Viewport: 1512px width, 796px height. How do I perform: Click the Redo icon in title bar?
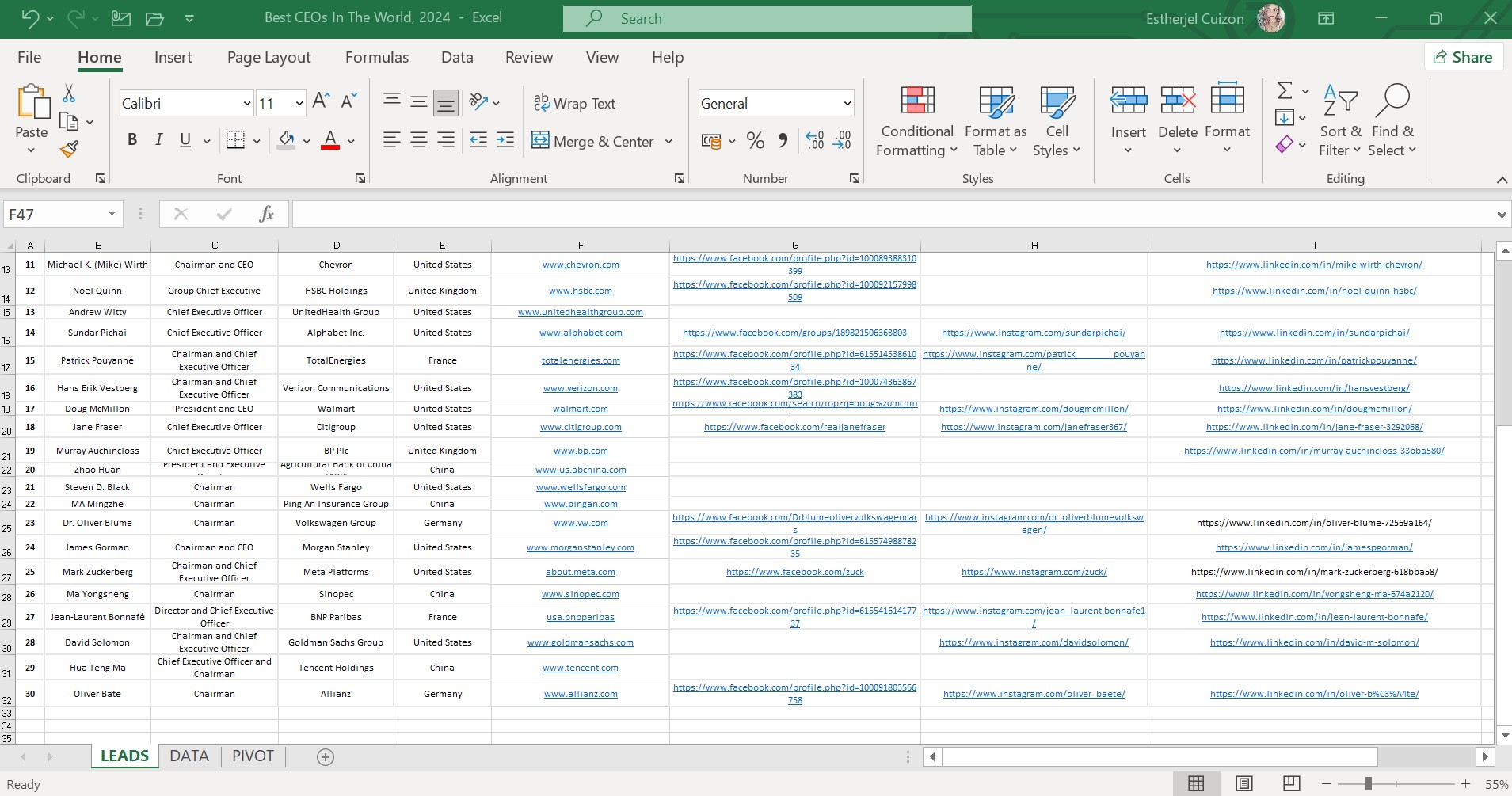coord(75,17)
